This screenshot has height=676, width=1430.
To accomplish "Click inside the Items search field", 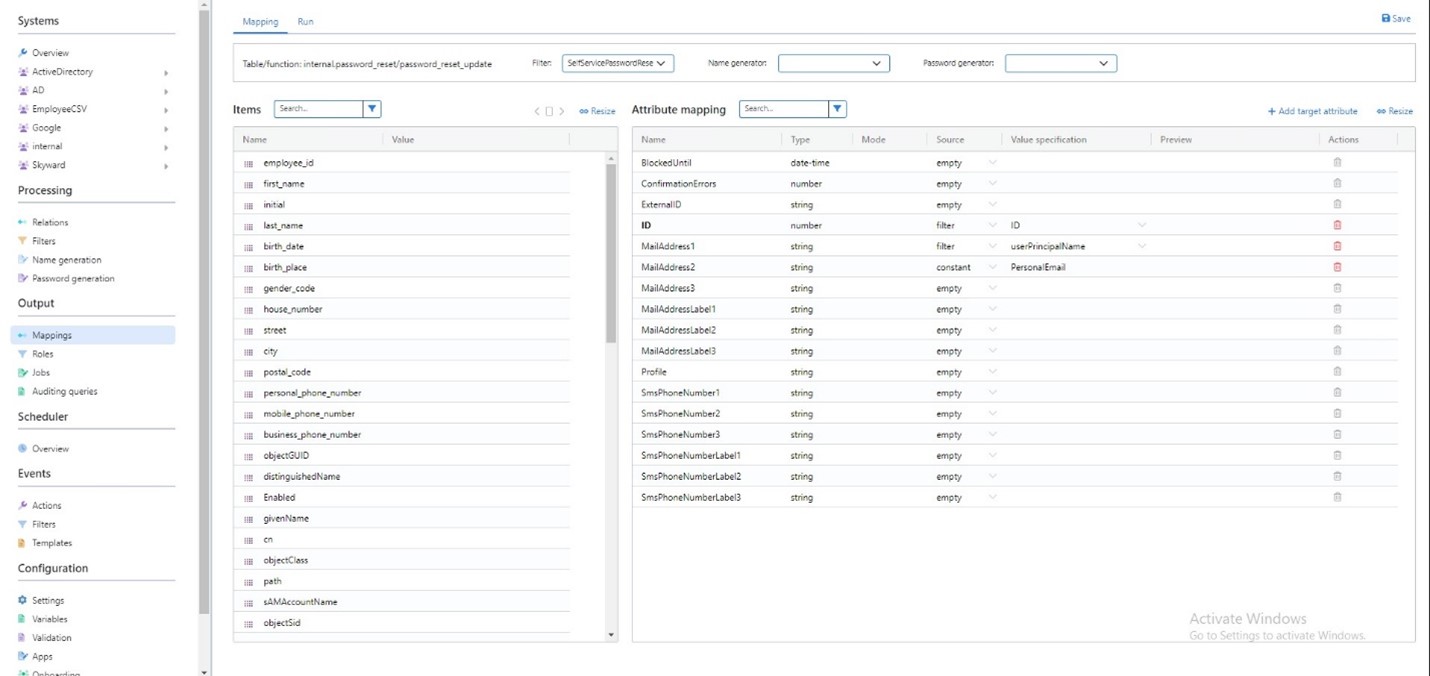I will click(x=316, y=108).
